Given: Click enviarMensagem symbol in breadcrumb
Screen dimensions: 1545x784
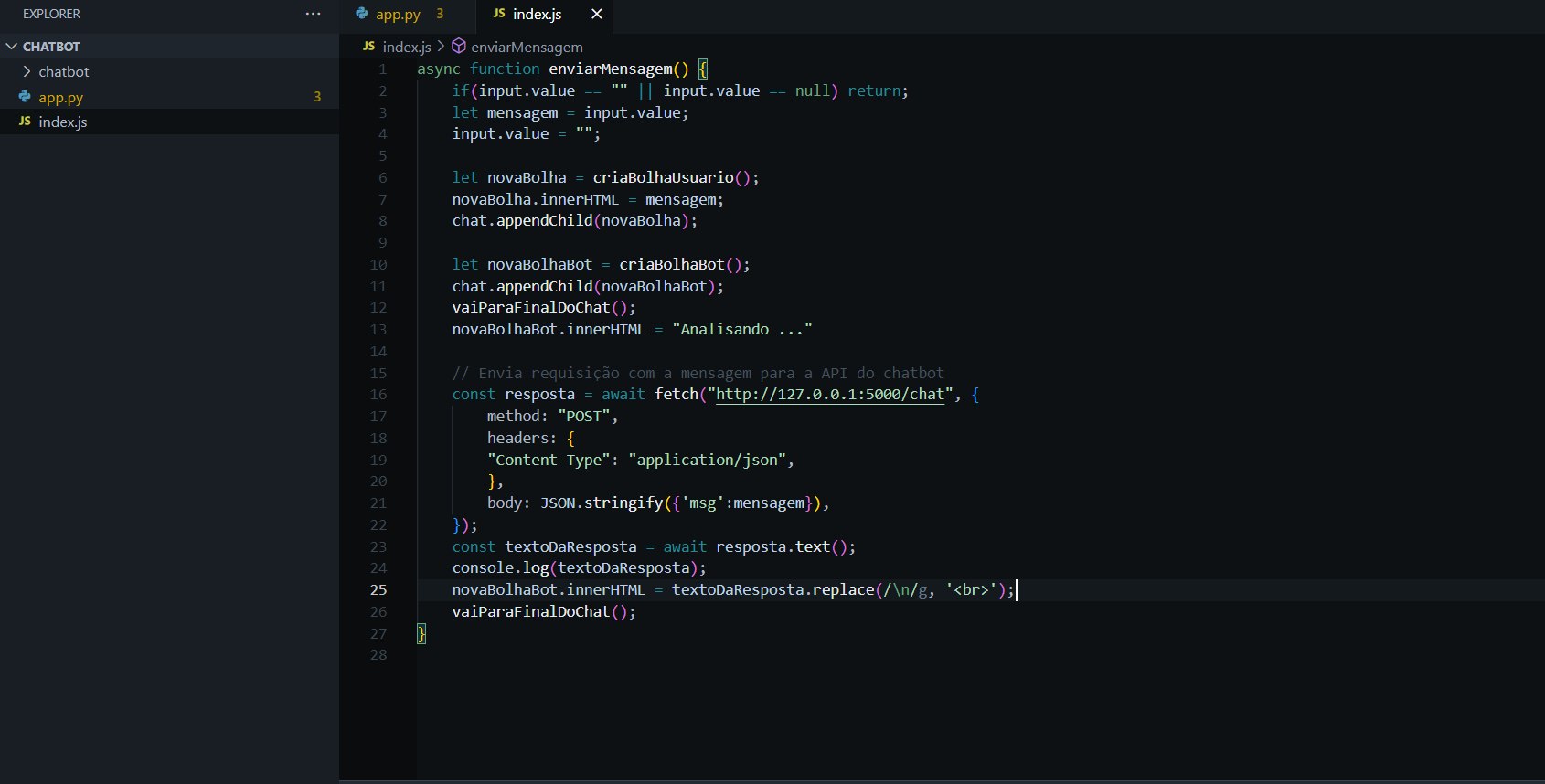Looking at the screenshot, I should pyautogui.click(x=527, y=47).
